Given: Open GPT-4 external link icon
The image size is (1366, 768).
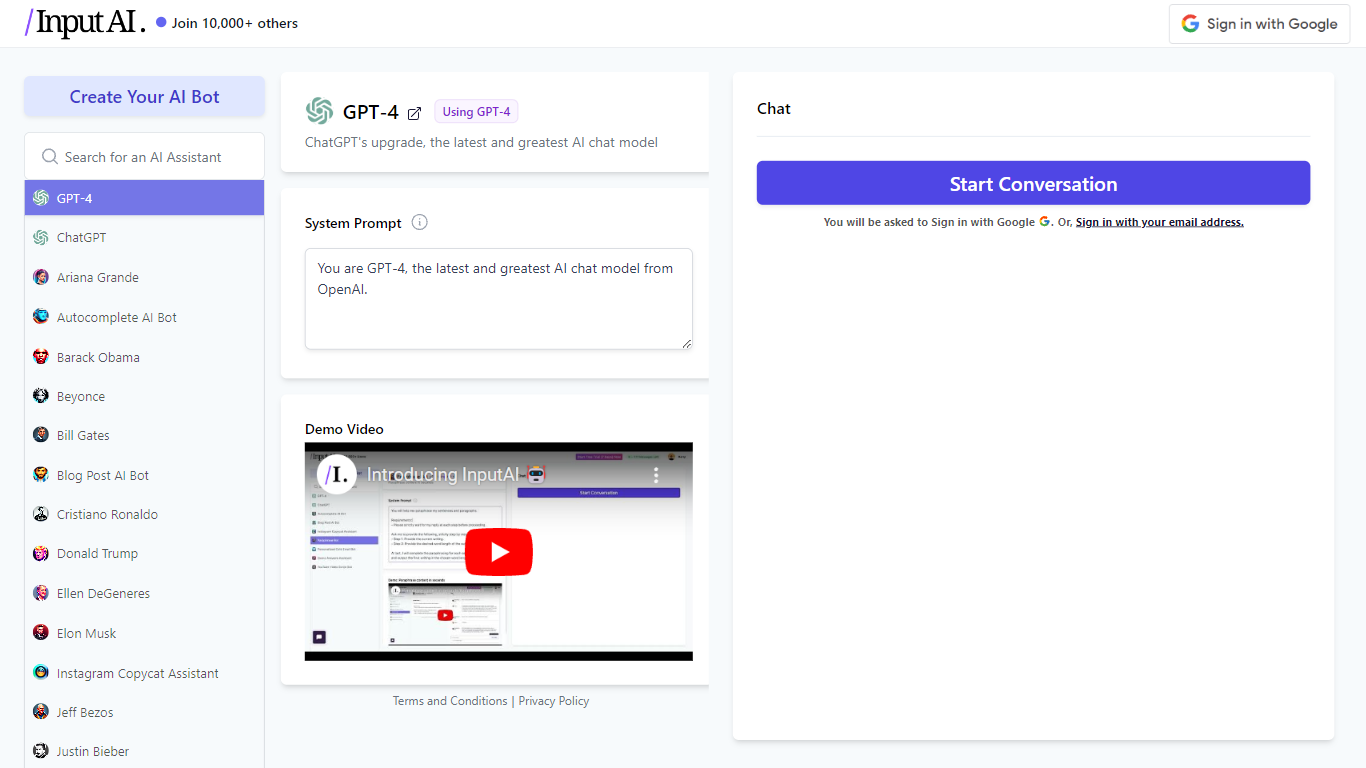Looking at the screenshot, I should pyautogui.click(x=414, y=113).
